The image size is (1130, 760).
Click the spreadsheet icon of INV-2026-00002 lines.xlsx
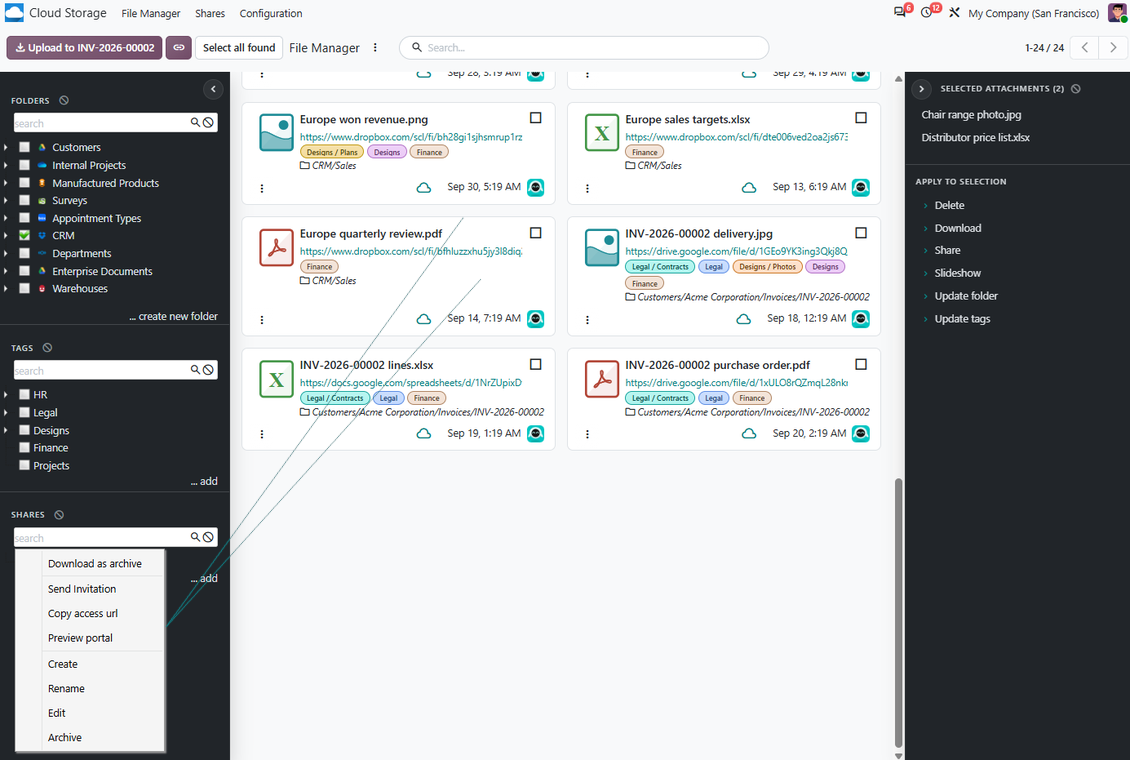coord(277,379)
